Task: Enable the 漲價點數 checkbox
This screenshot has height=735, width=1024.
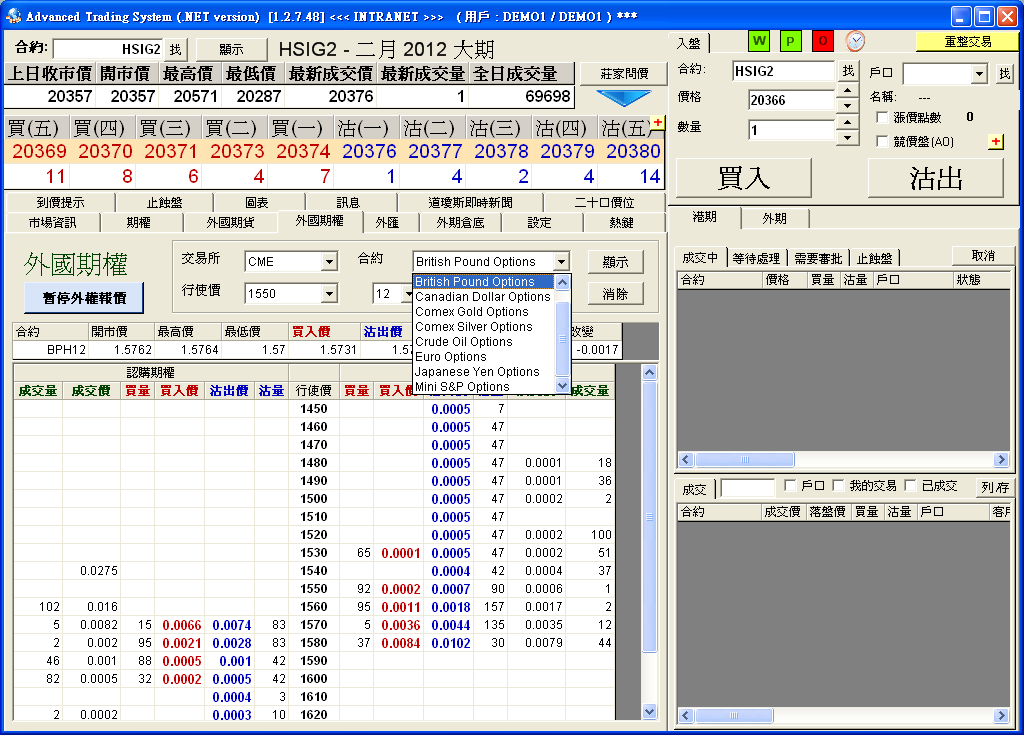Action: 882,118
